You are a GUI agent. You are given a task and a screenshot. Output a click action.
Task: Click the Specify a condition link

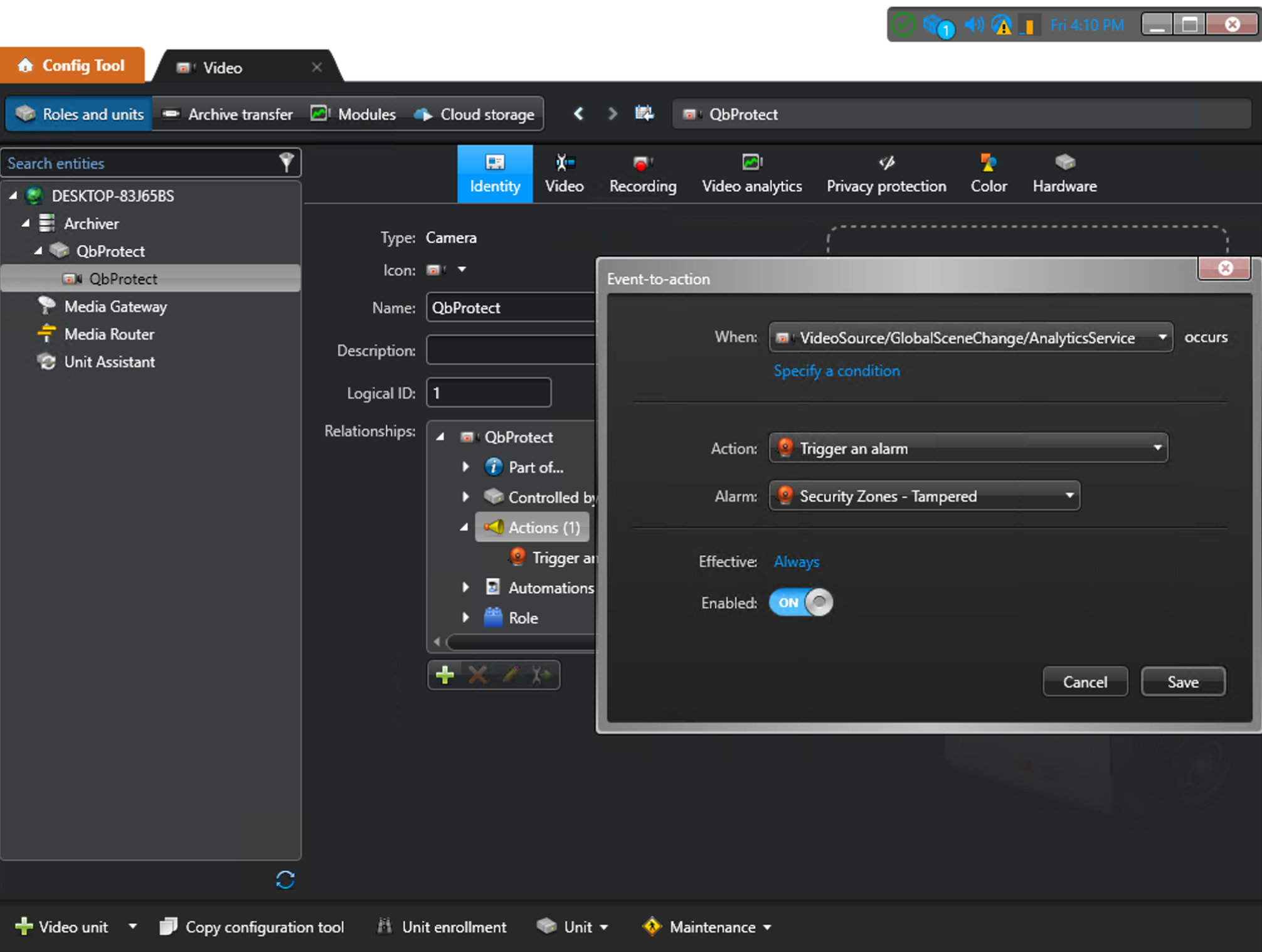(837, 371)
